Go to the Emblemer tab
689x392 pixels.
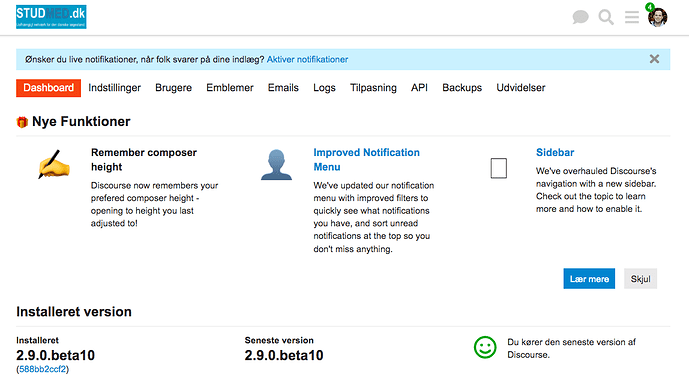click(230, 88)
